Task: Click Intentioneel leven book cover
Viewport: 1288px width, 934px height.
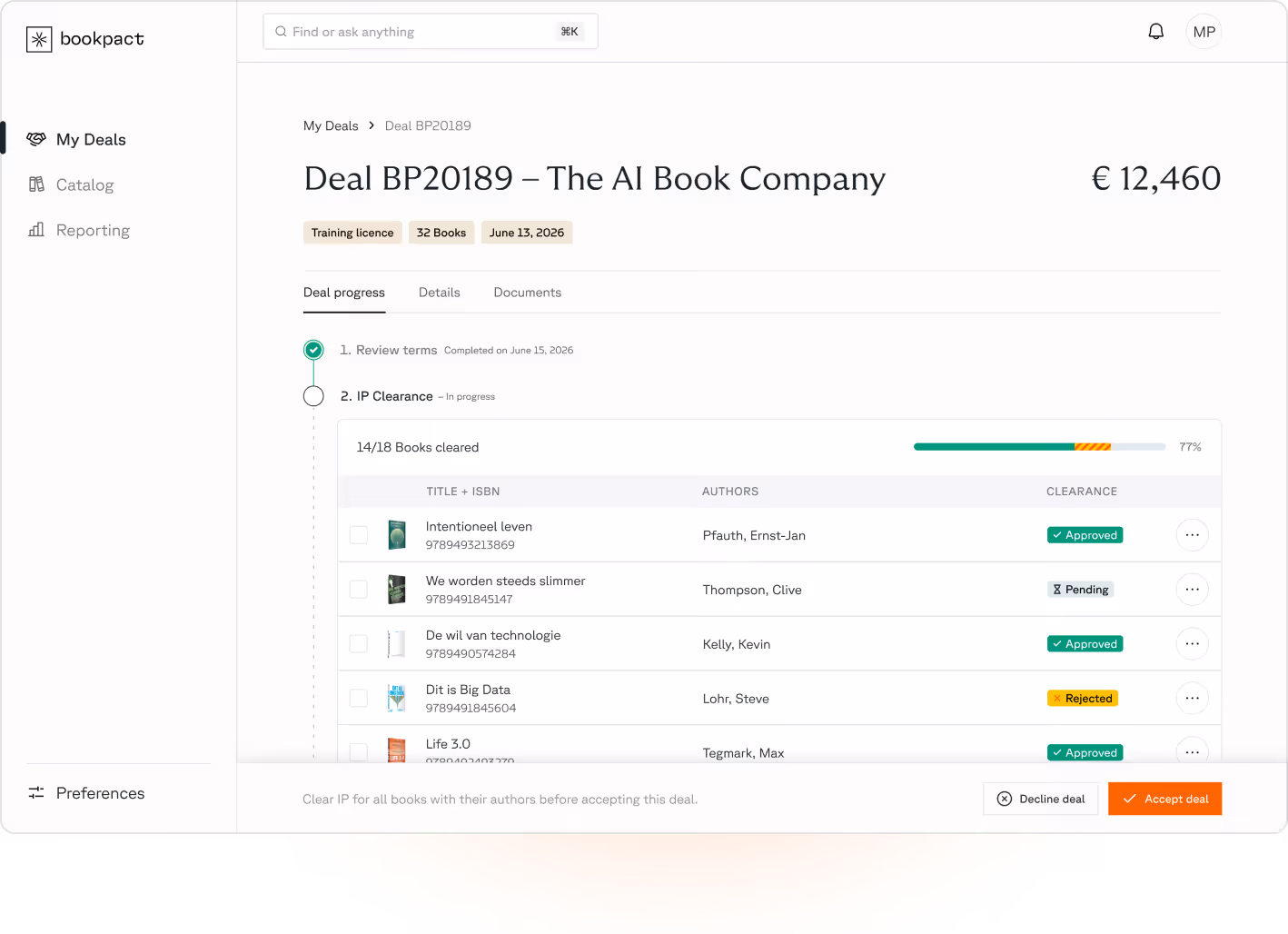Action: click(x=397, y=535)
